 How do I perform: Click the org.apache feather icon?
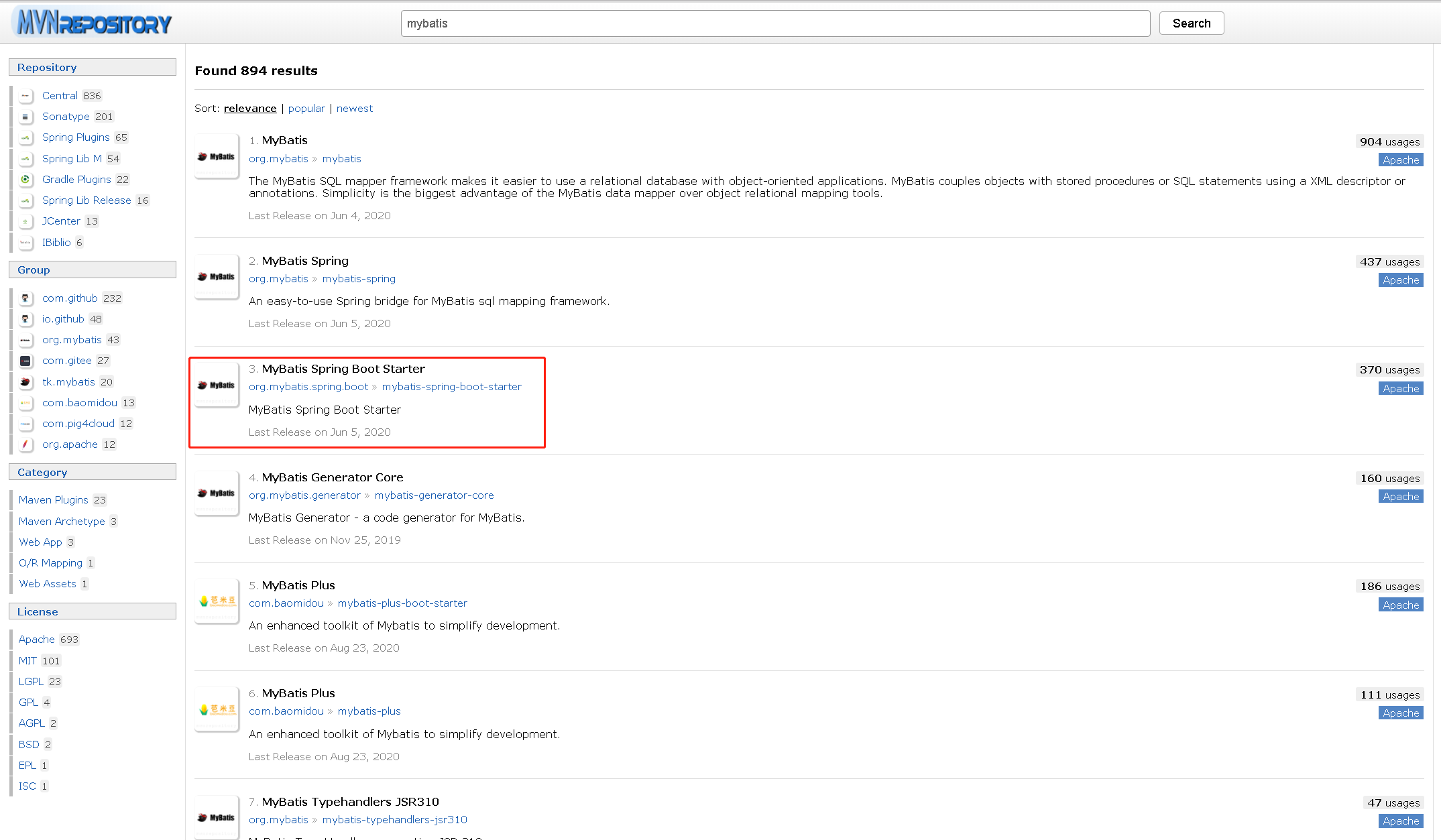(25, 444)
